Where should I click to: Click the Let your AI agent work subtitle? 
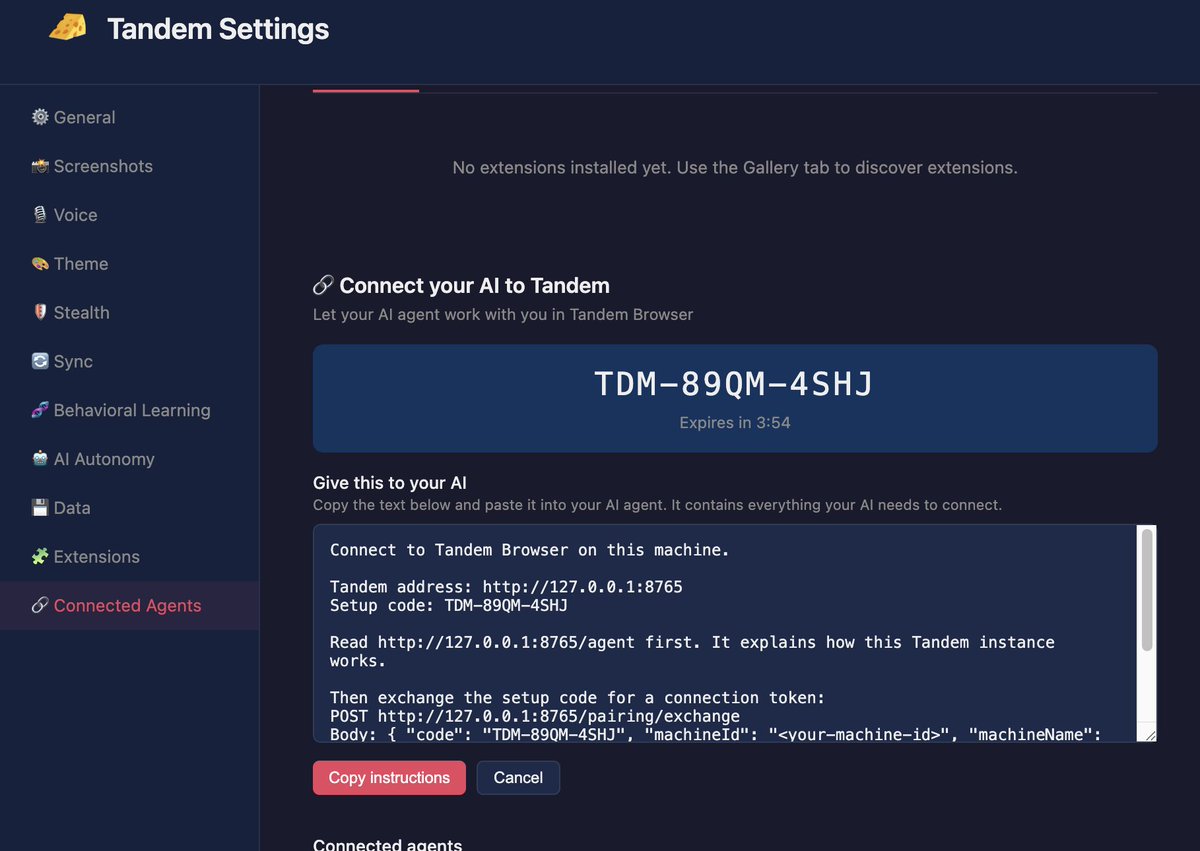(x=503, y=315)
